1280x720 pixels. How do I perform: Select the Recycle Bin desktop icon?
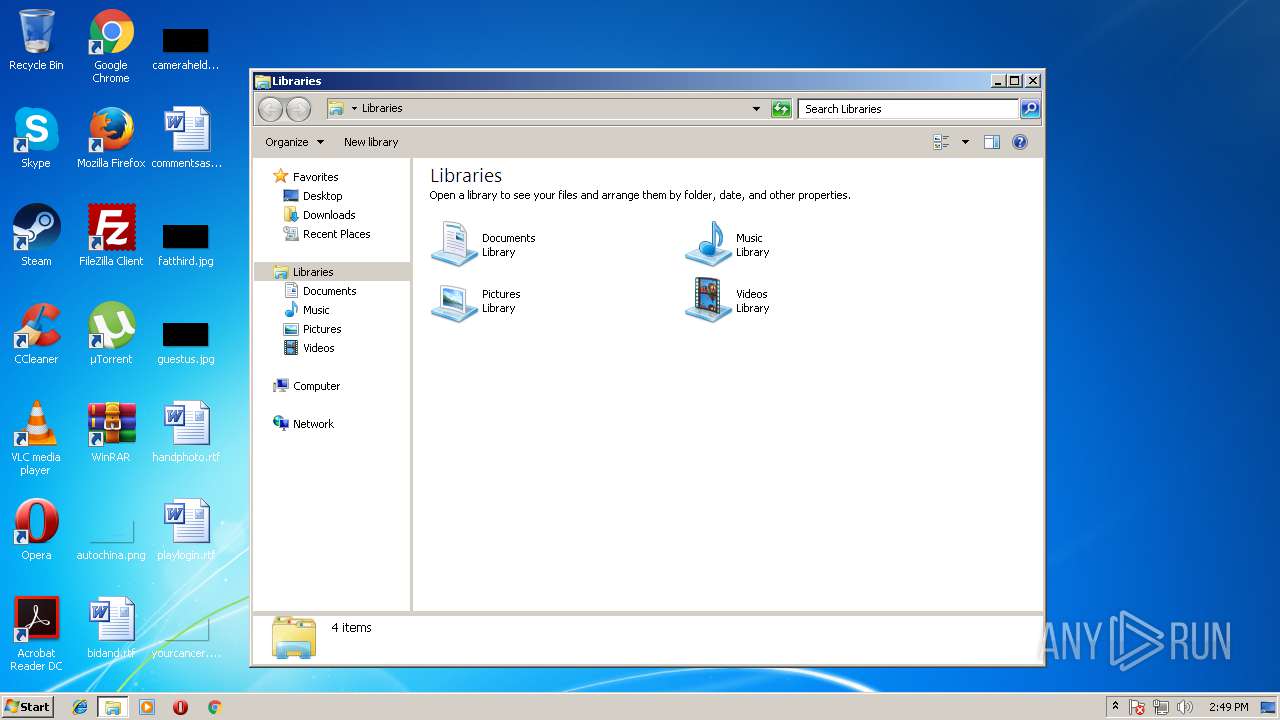pos(36,40)
